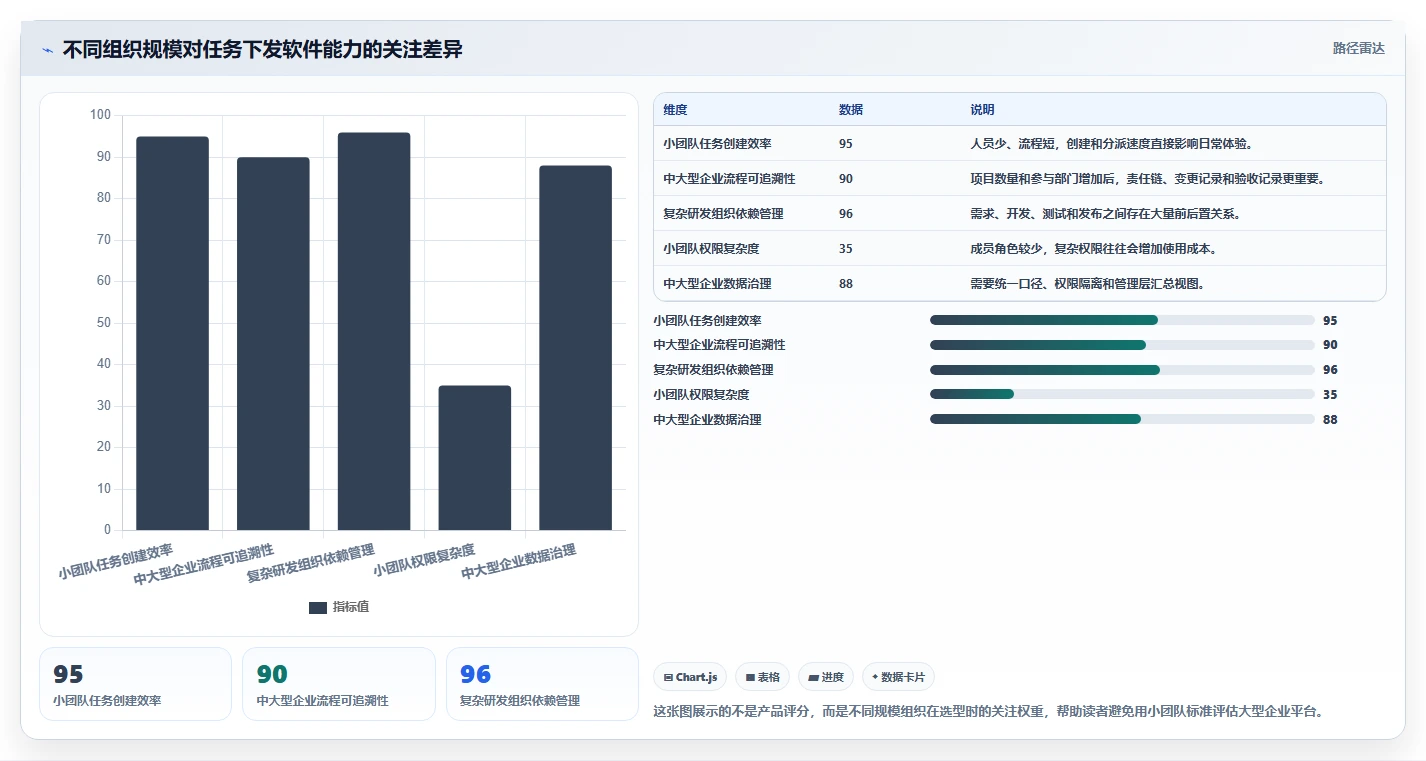Screen dimensions: 1426x761
Task: Click the 中大型企业数据治理 x-axis label in the chart
Action: point(519,562)
